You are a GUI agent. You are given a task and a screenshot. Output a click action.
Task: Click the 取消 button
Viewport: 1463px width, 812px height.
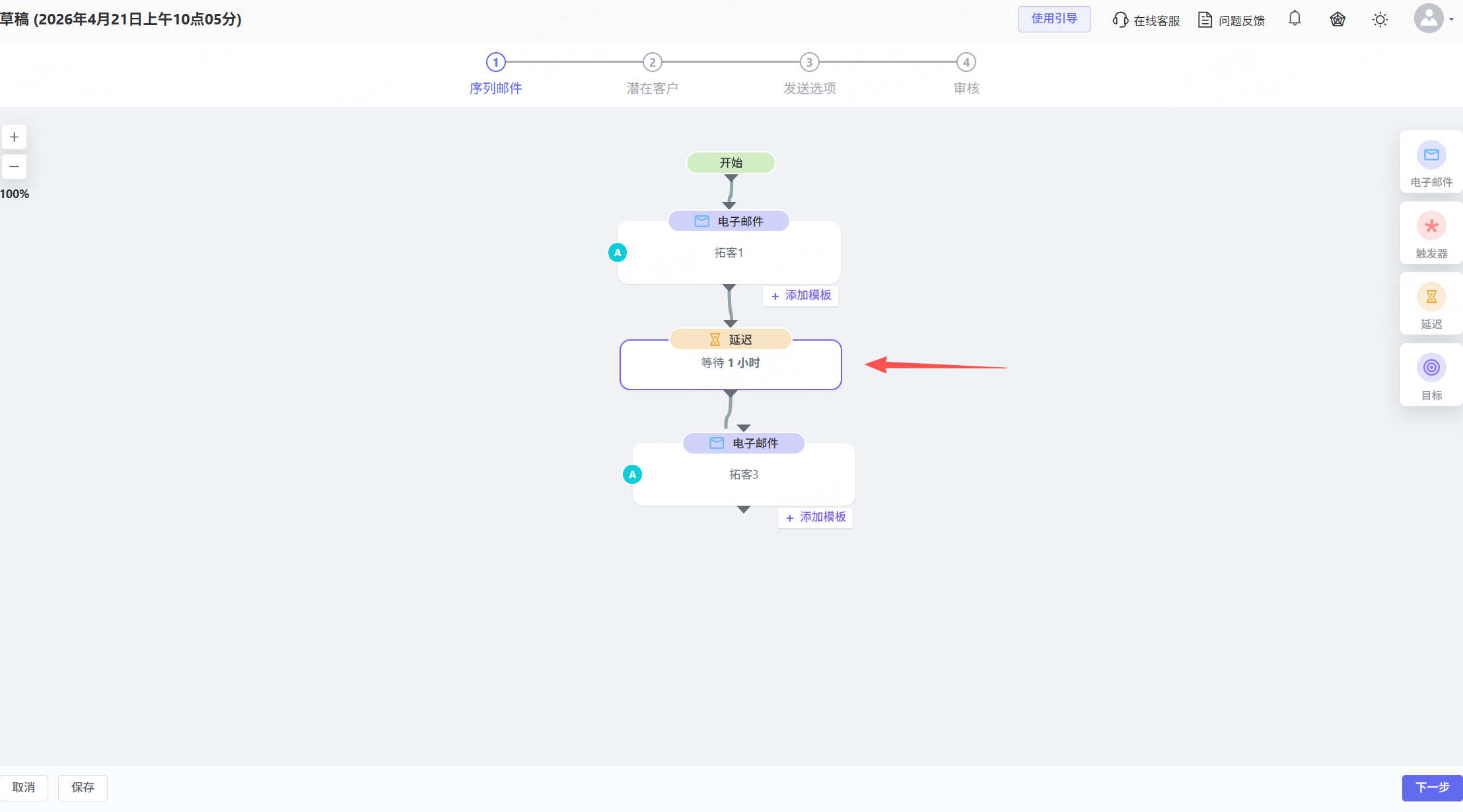tap(24, 788)
